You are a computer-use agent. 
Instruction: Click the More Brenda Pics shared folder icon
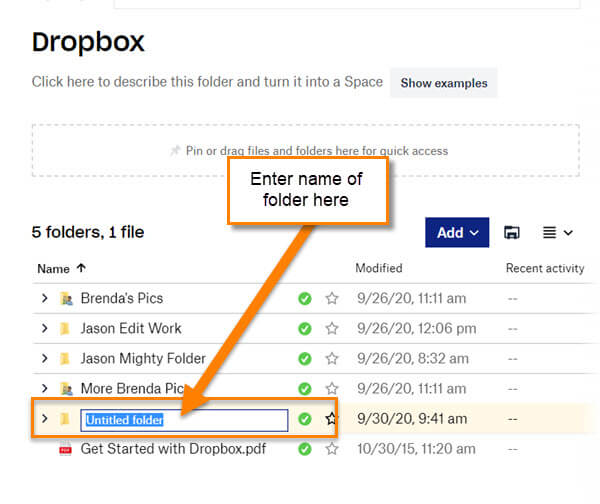66,389
